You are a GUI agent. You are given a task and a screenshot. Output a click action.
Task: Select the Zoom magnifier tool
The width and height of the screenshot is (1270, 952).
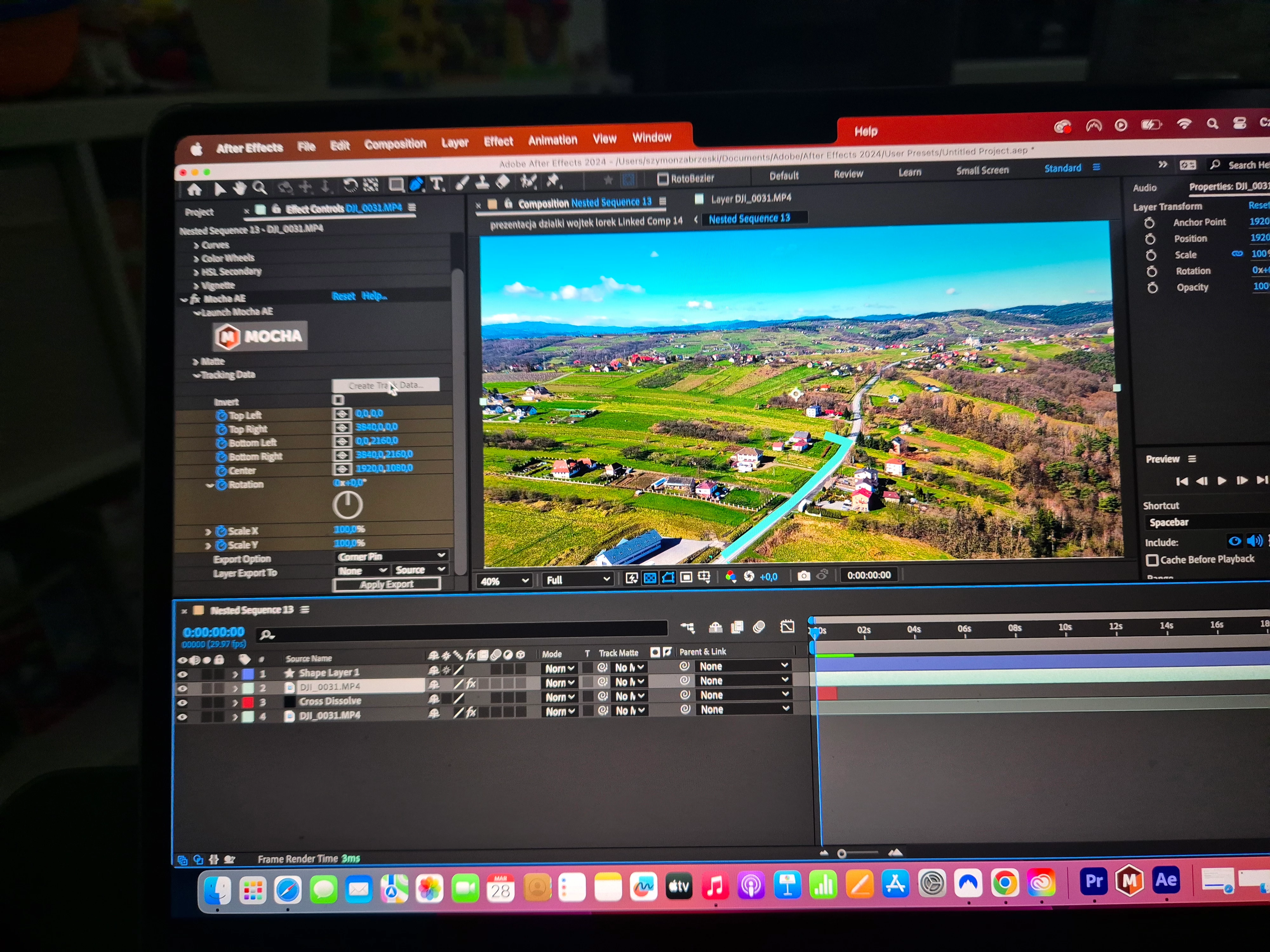259,188
